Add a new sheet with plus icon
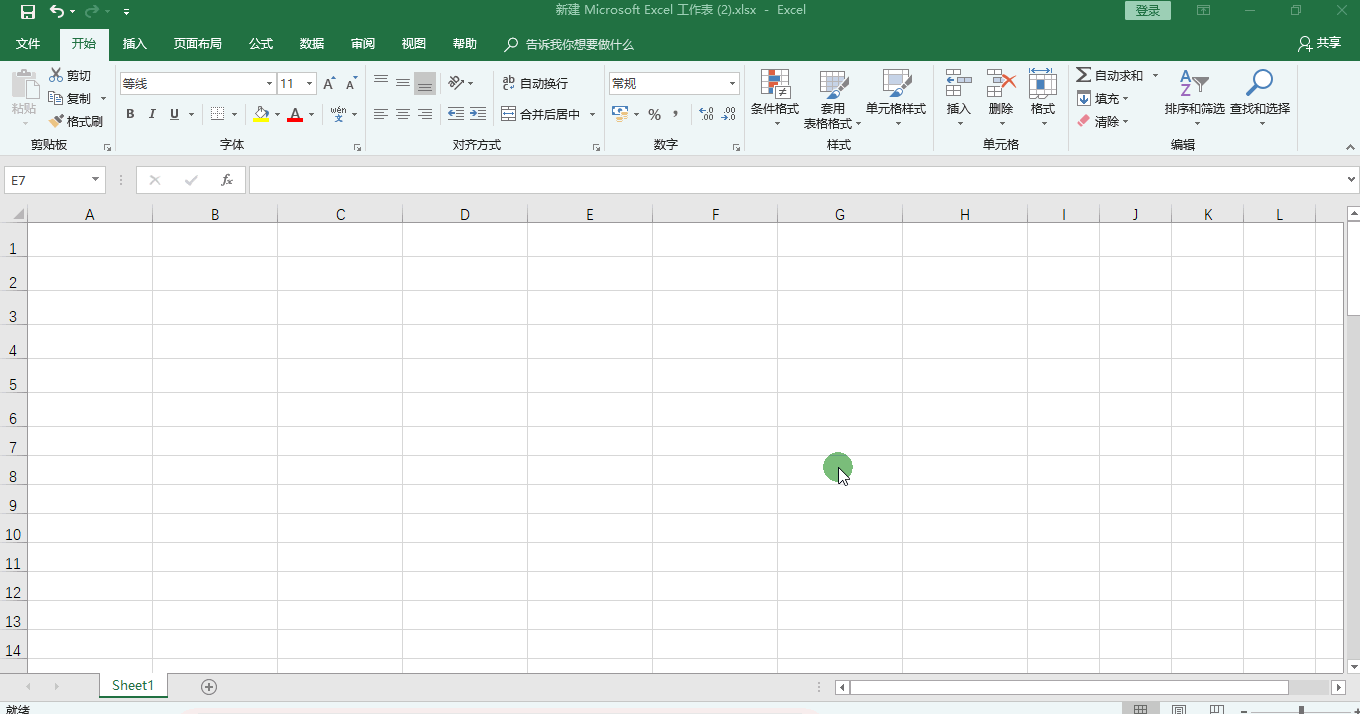 [209, 686]
